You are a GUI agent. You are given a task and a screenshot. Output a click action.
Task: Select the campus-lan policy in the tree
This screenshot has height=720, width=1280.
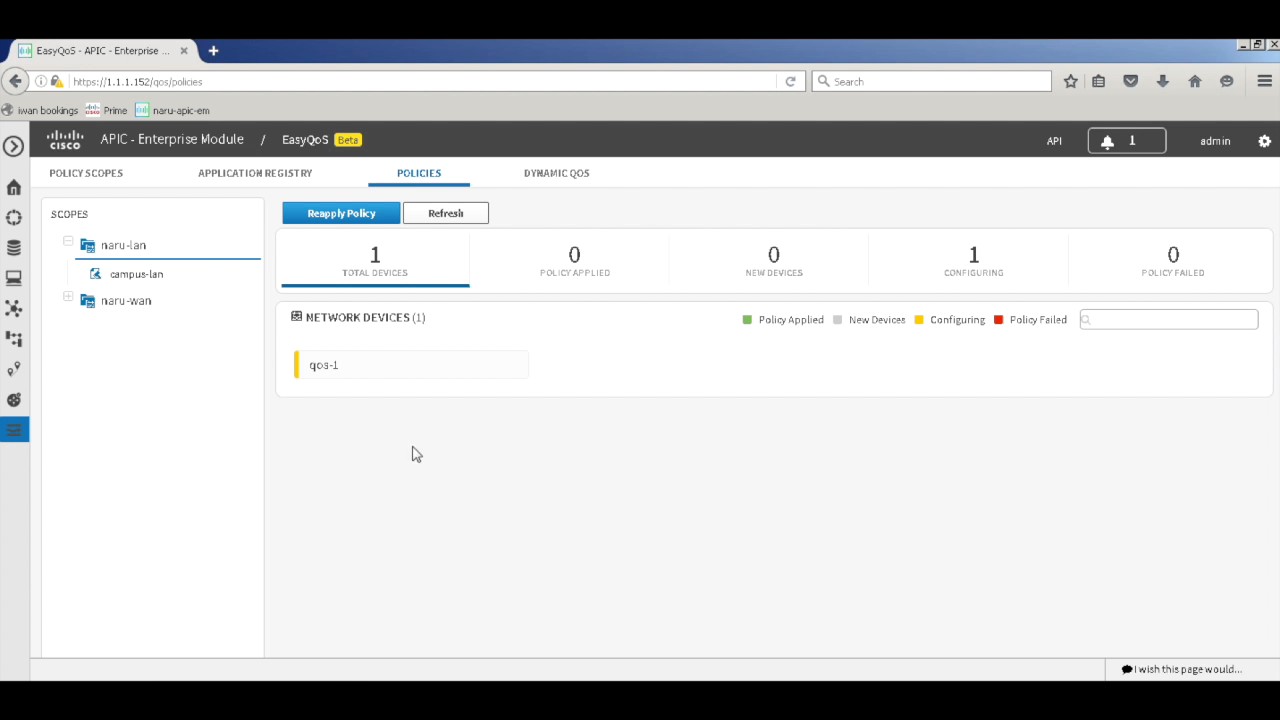(x=137, y=274)
